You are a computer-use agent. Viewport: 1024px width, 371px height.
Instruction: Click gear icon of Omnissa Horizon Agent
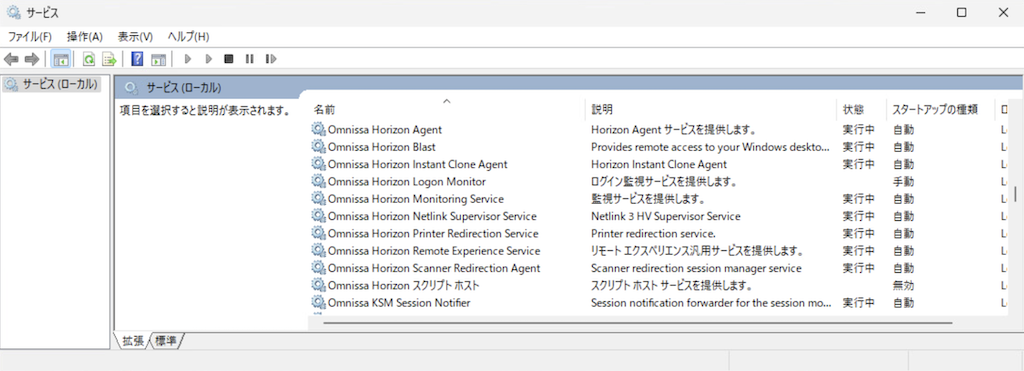(318, 129)
